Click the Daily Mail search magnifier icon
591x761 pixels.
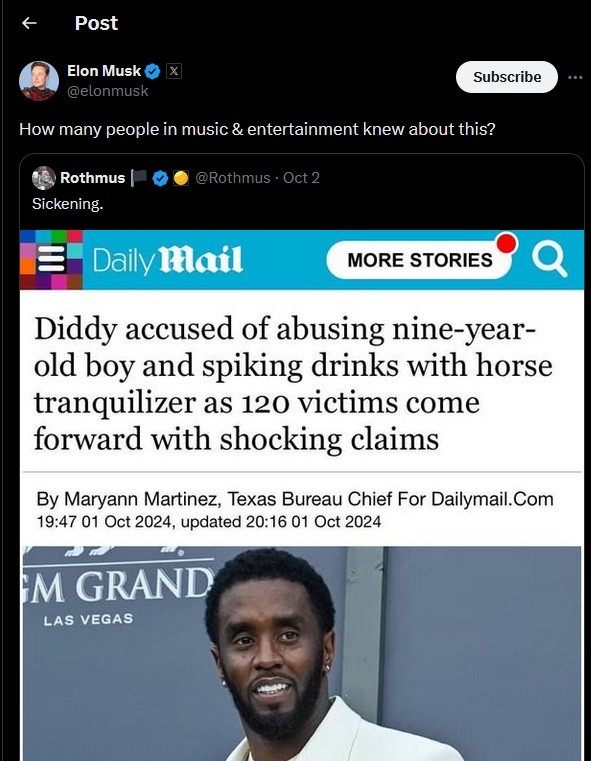tap(550, 259)
